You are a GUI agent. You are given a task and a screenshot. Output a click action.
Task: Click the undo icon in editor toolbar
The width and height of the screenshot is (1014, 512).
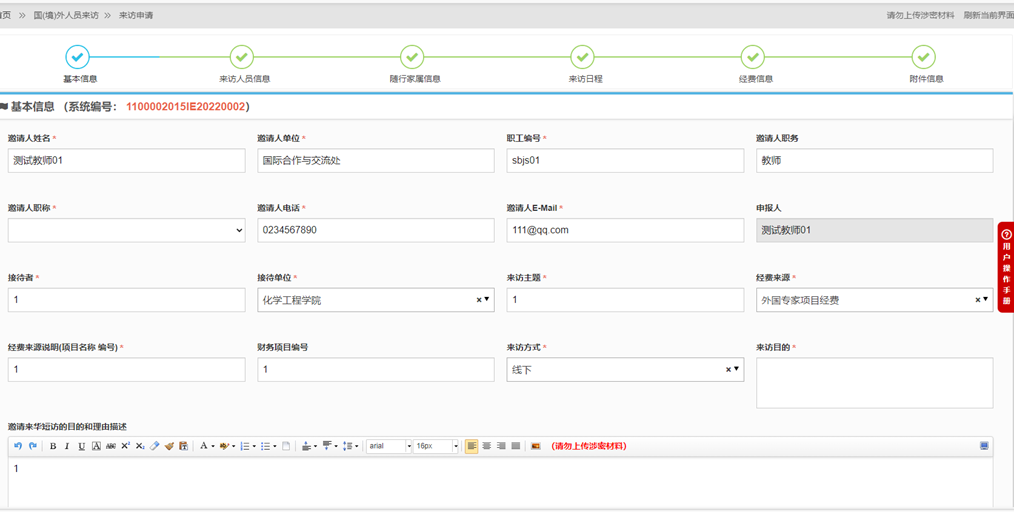pyautogui.click(x=18, y=446)
